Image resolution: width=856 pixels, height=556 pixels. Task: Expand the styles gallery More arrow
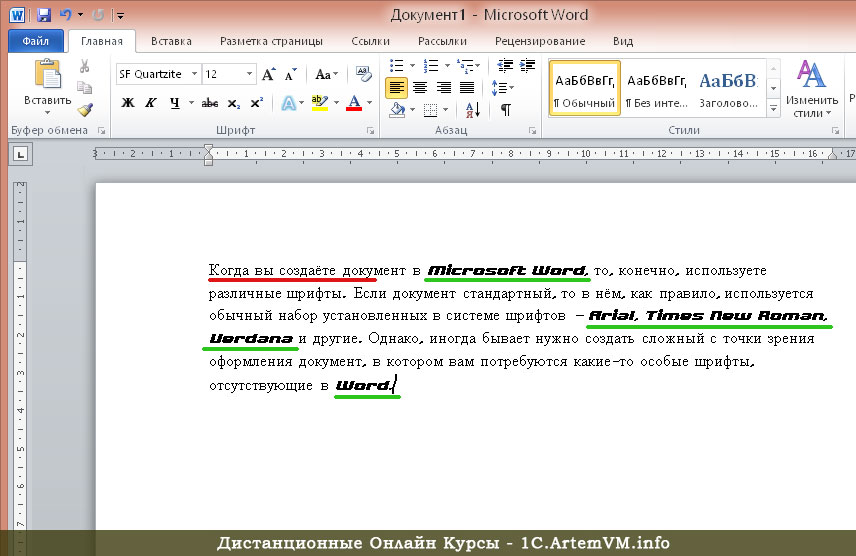click(774, 108)
